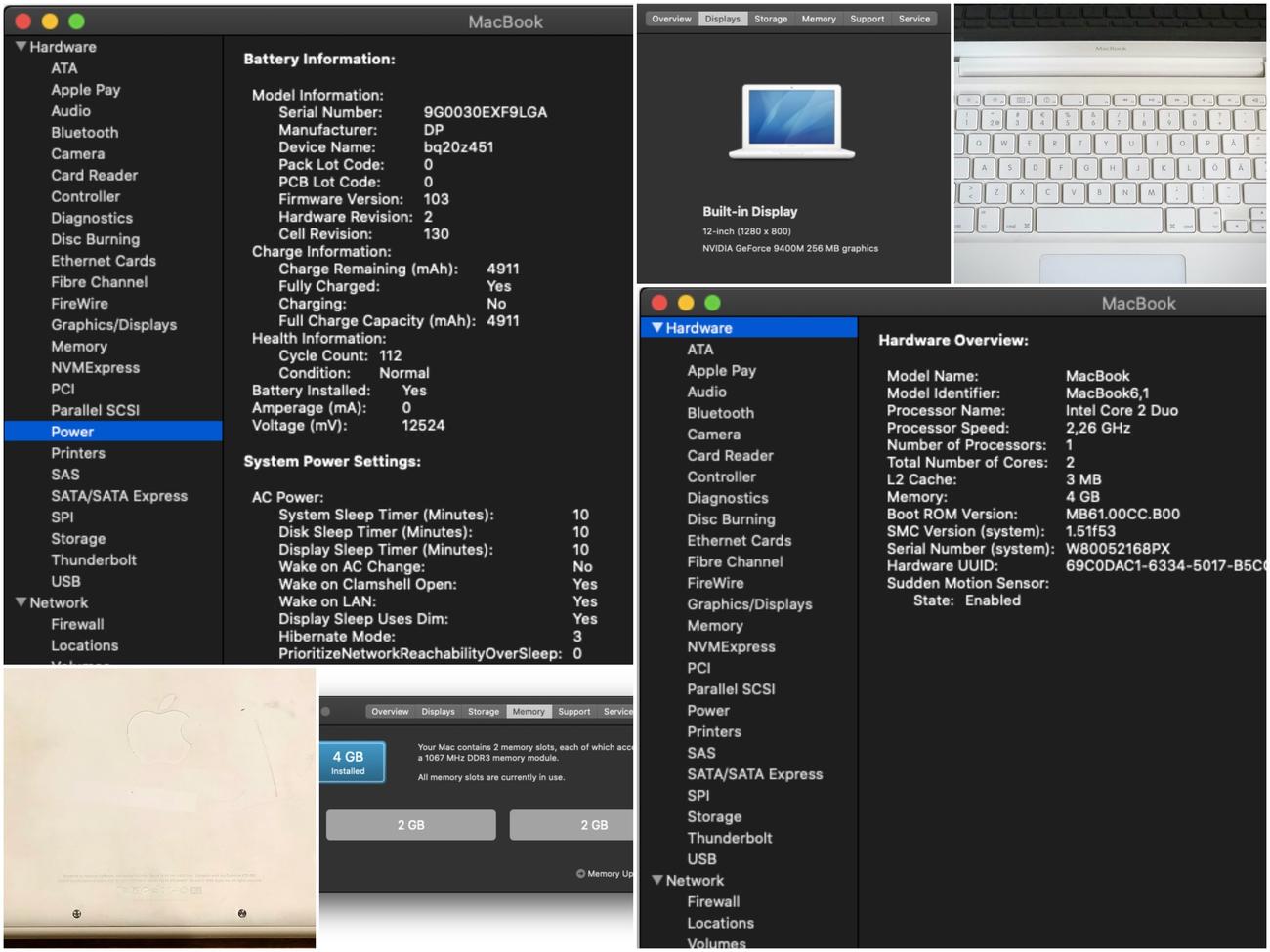
Task: Select USB in the Hardware Overview window sidebar
Action: (701, 859)
